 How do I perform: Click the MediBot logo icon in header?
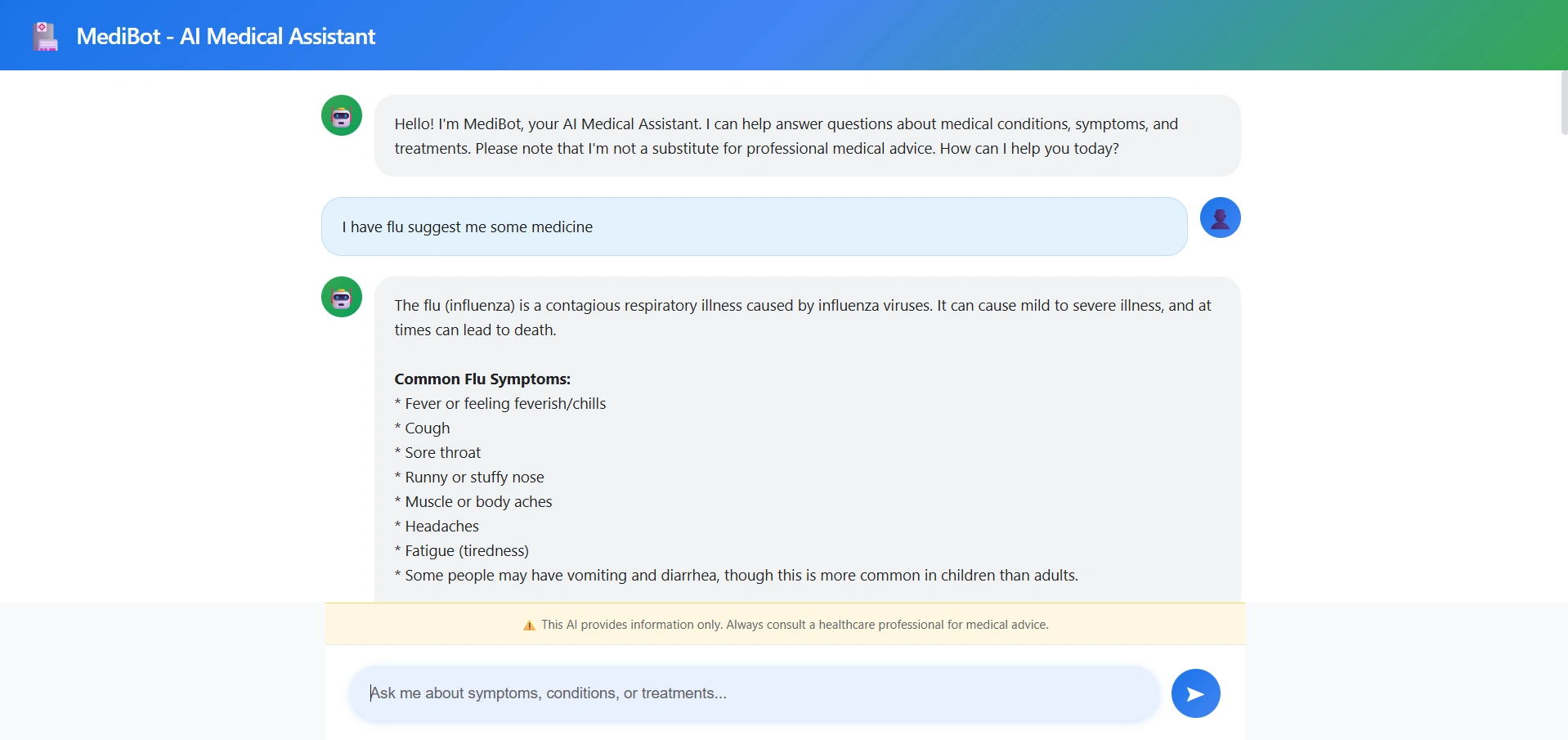coord(46,37)
